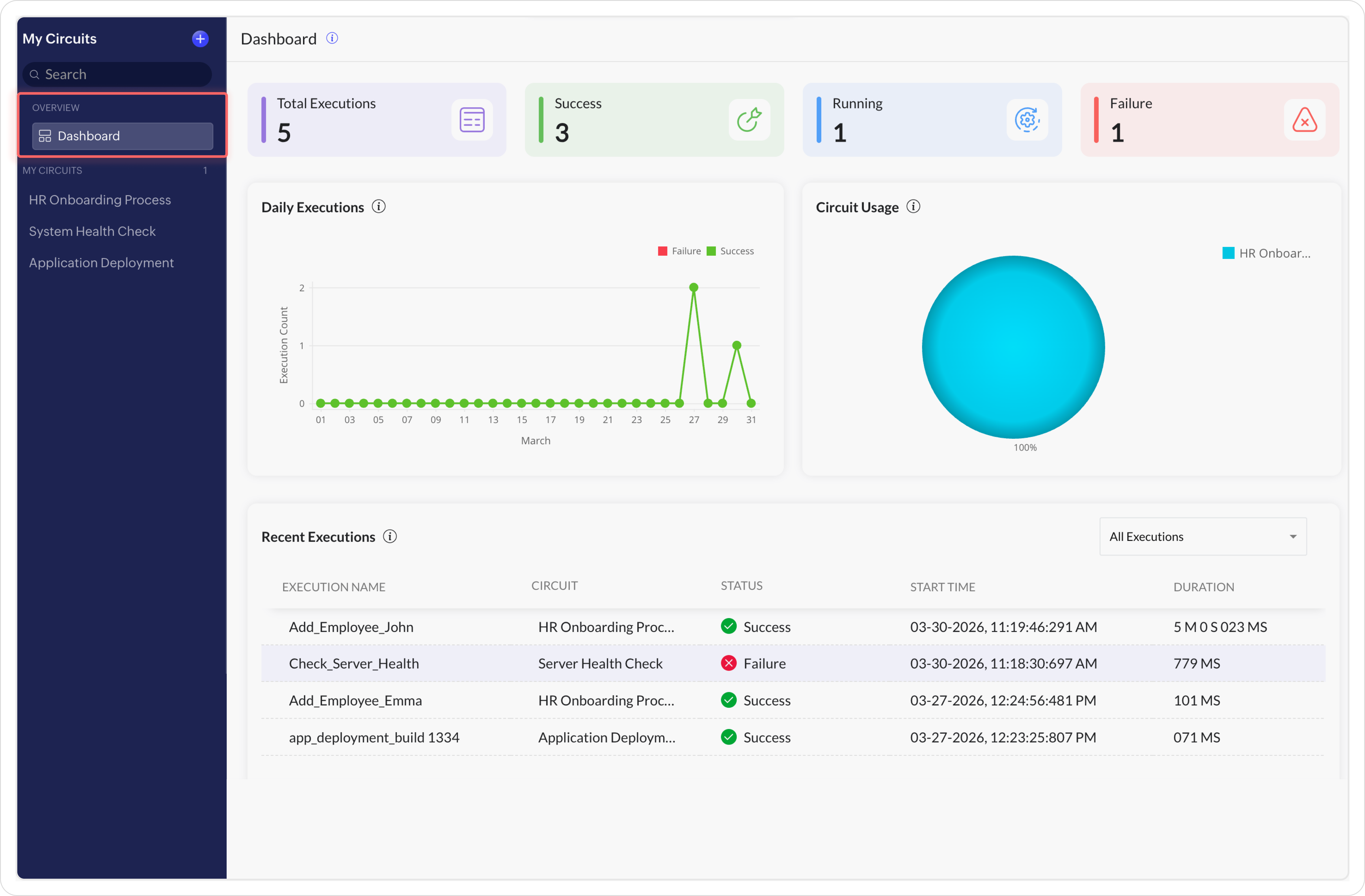
Task: Click the Failure card warning triangle icon
Action: [1304, 120]
